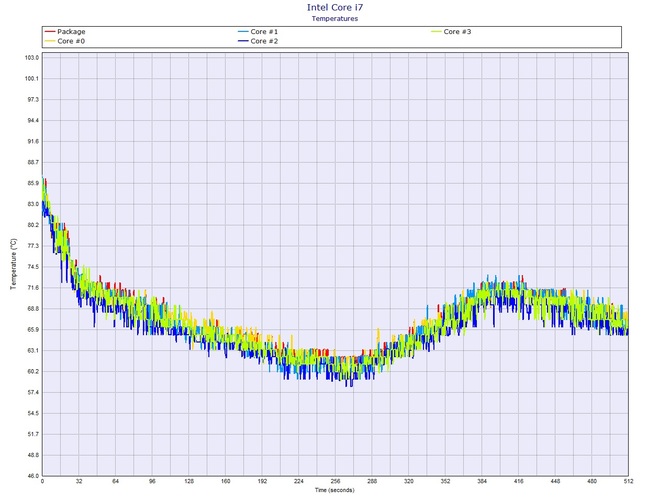Click the Time (seconds) axis label

click(335, 490)
